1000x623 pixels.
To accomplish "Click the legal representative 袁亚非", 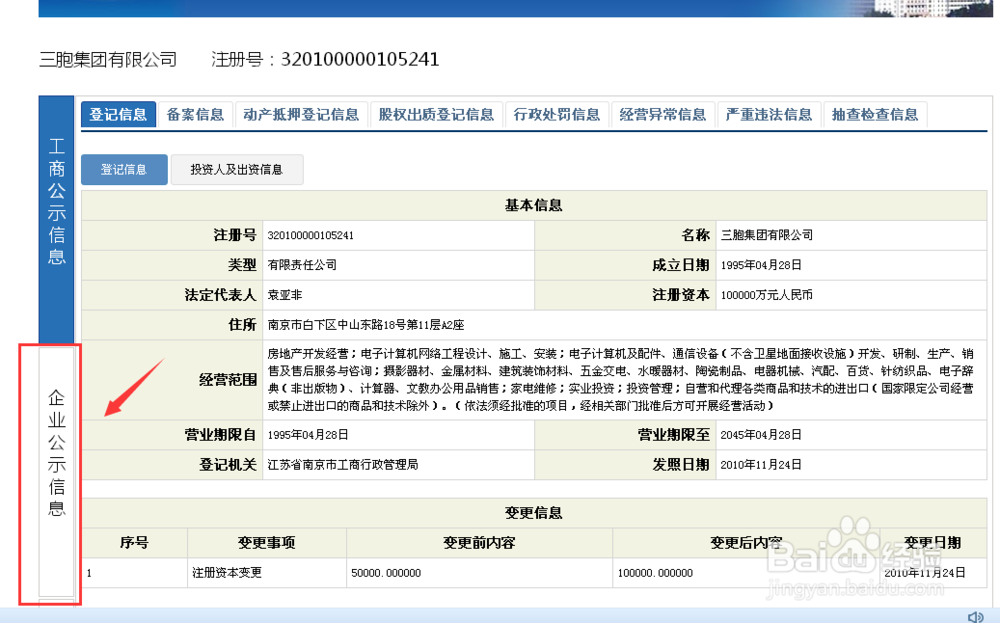I will (284, 295).
